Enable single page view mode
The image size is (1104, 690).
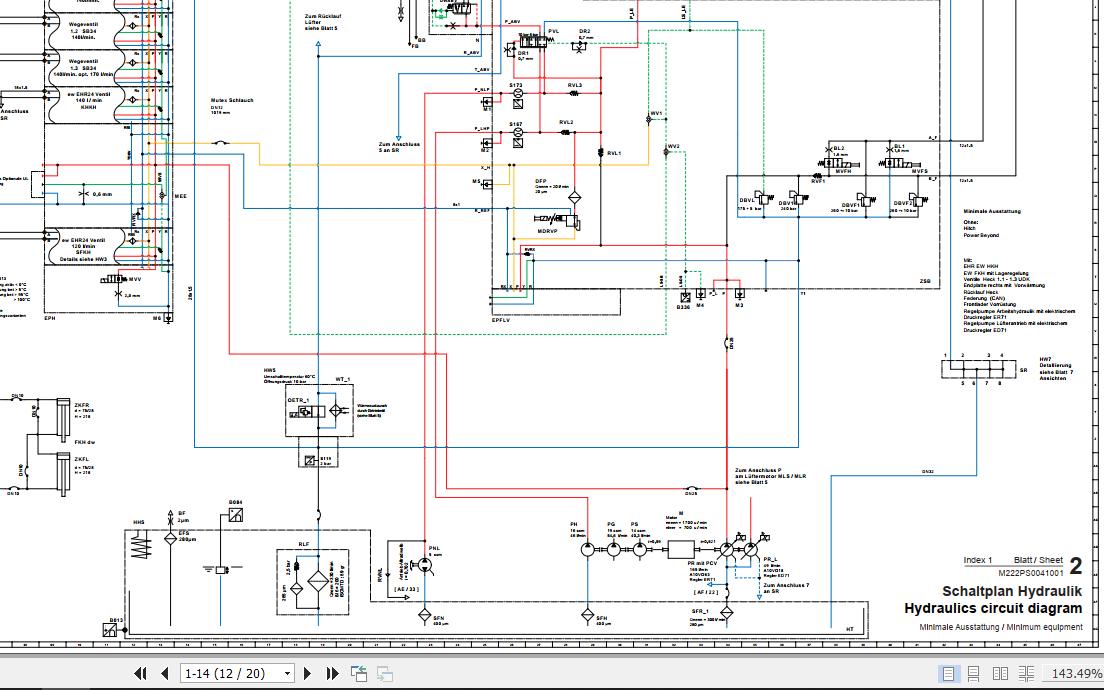(x=948, y=674)
